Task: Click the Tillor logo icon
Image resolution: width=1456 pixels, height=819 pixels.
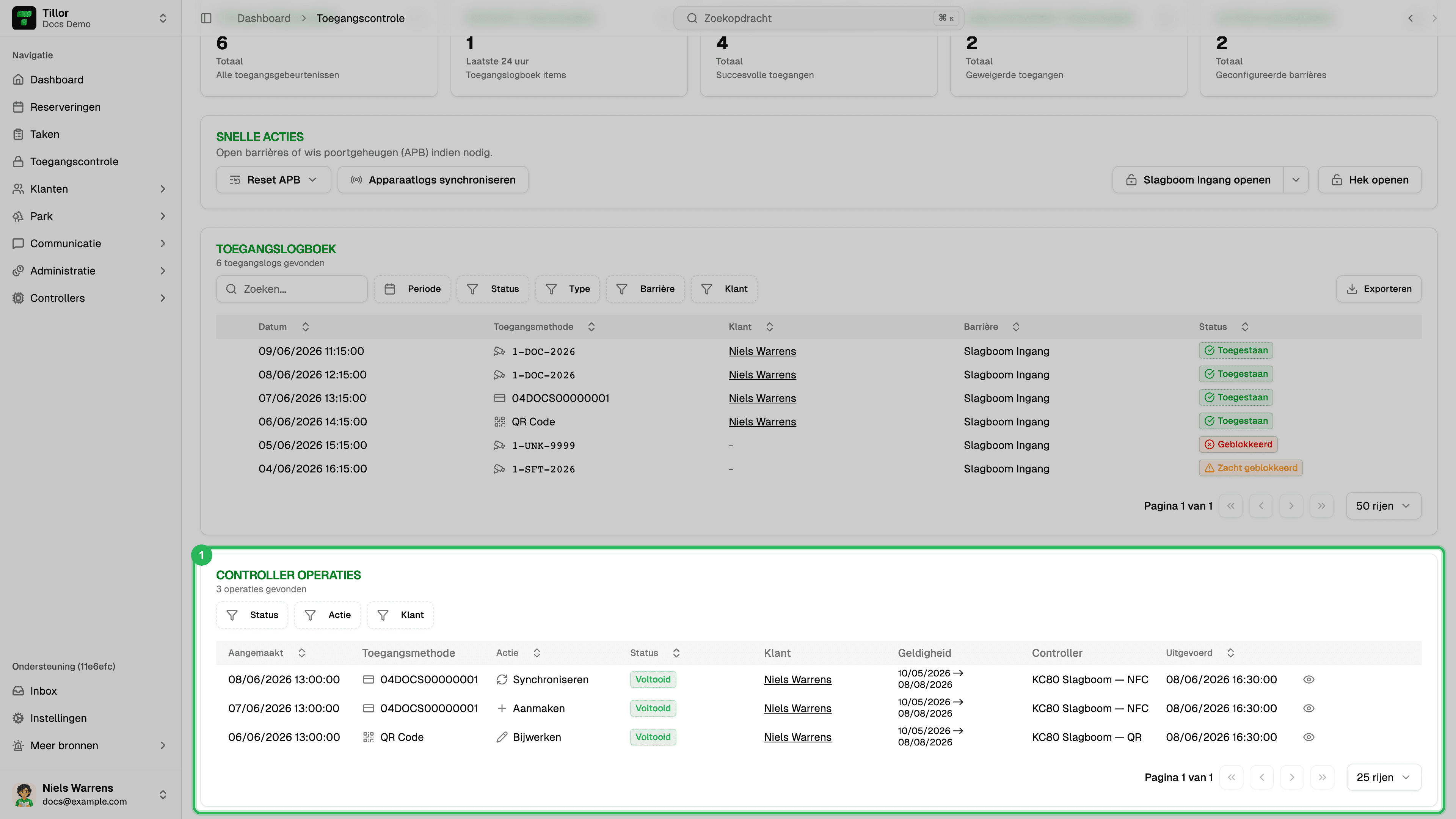Action: [x=24, y=18]
